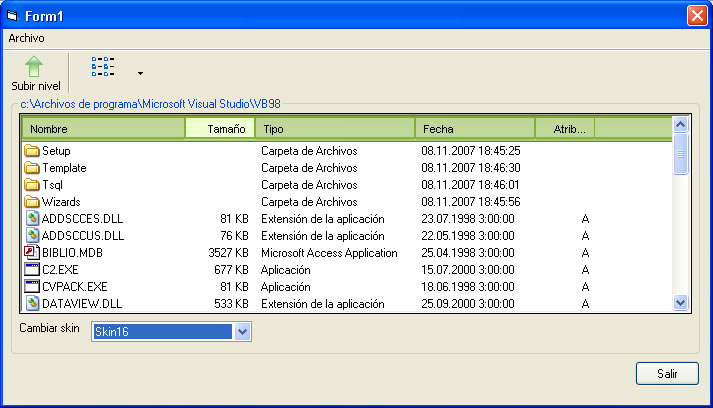Select the Template folder icon
This screenshot has width=713, height=408.
[x=31, y=168]
